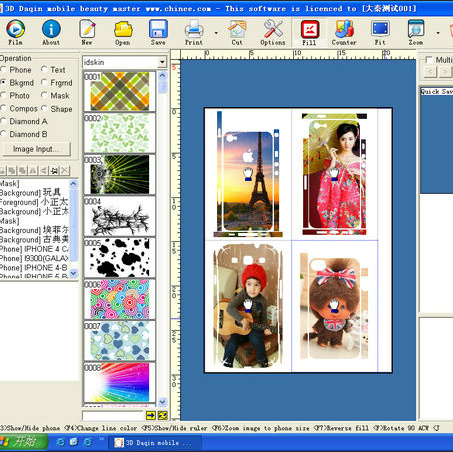Select the blue hearts thumbnail 0007
The height and width of the screenshot is (452, 453).
tap(119, 341)
